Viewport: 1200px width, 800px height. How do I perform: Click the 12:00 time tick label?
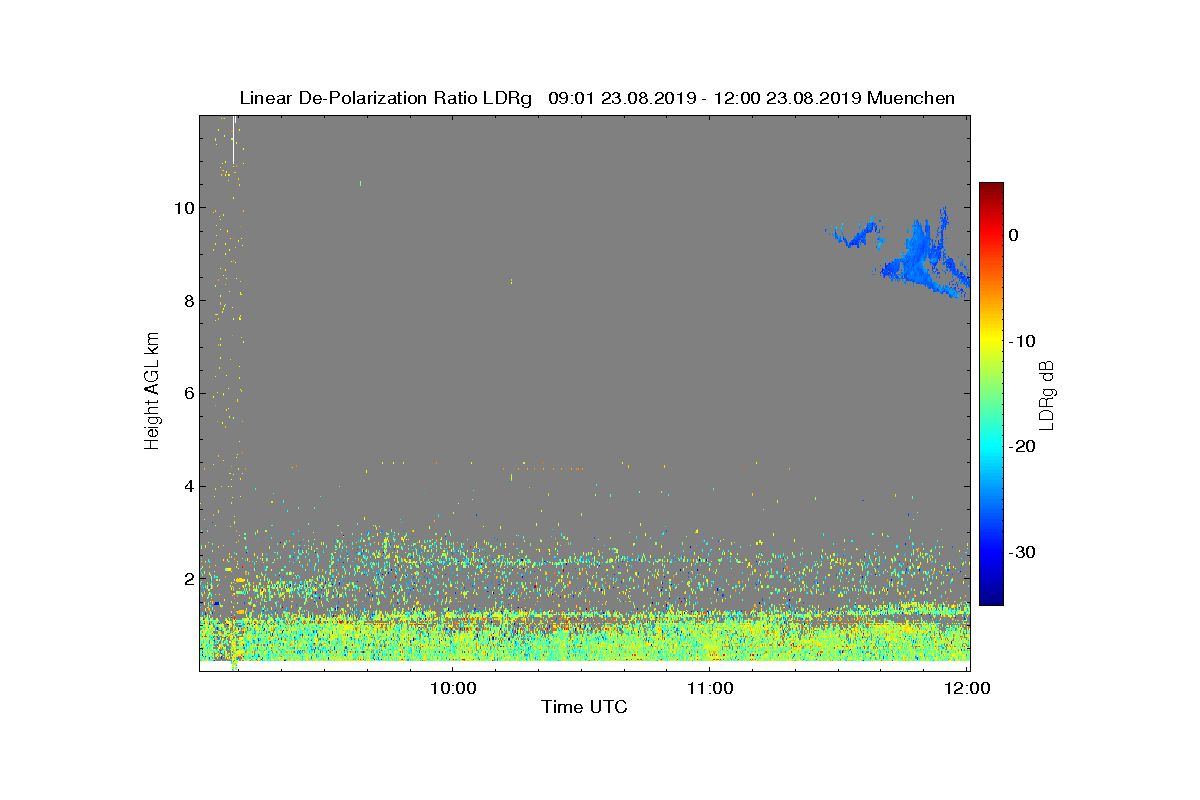point(968,688)
